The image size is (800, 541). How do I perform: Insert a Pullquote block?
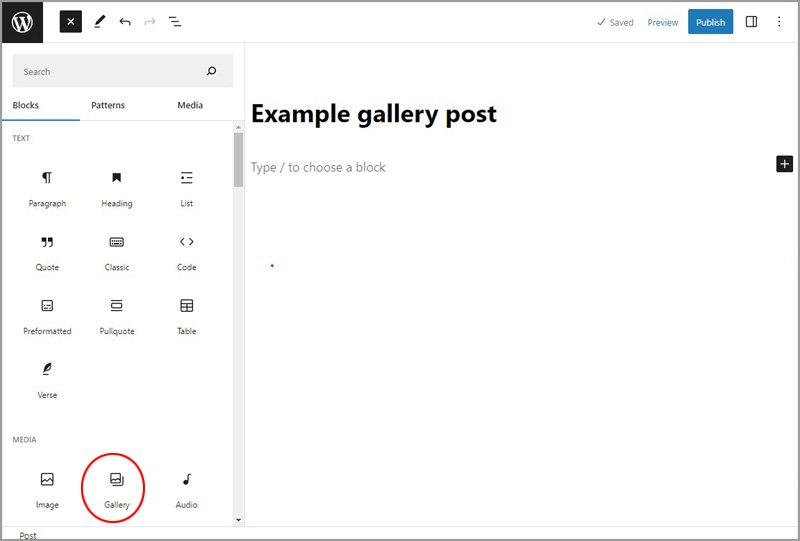[117, 317]
